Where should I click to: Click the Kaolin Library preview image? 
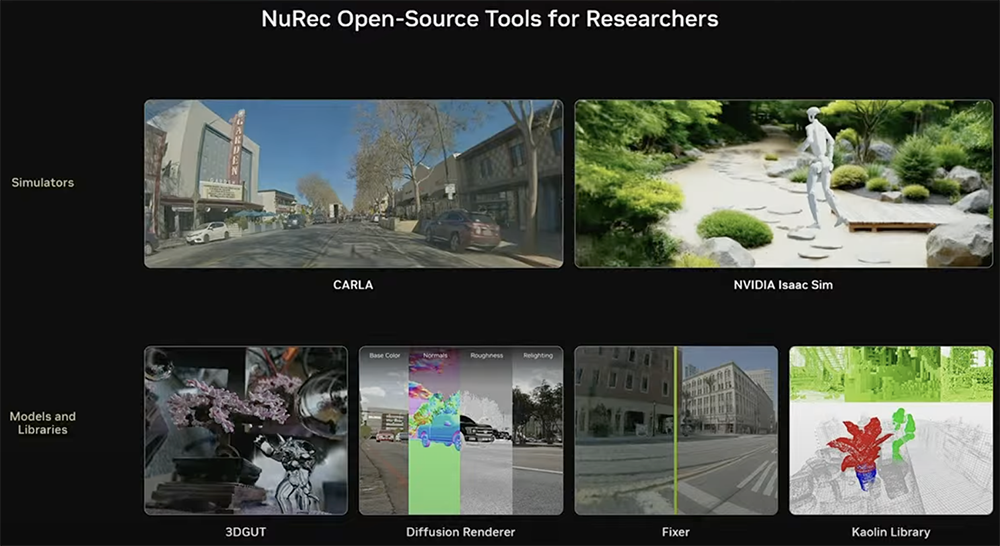(x=890, y=430)
